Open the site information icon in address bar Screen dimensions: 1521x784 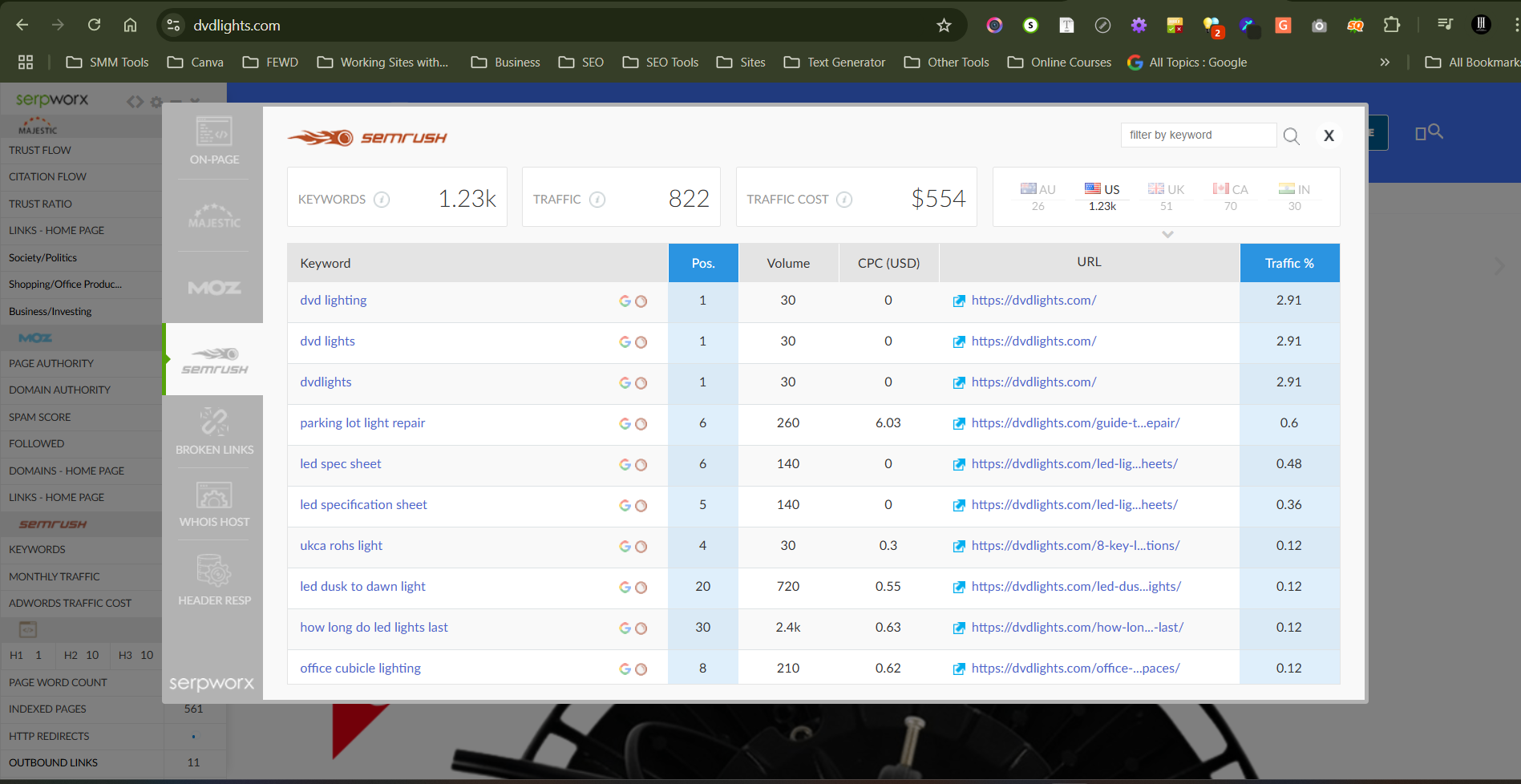click(173, 26)
